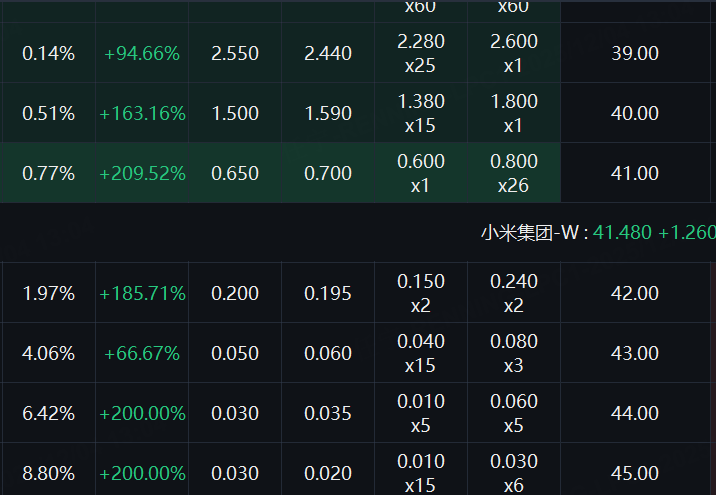
Task: Pick the 0.150 x2 bid quote
Action: tap(421, 293)
